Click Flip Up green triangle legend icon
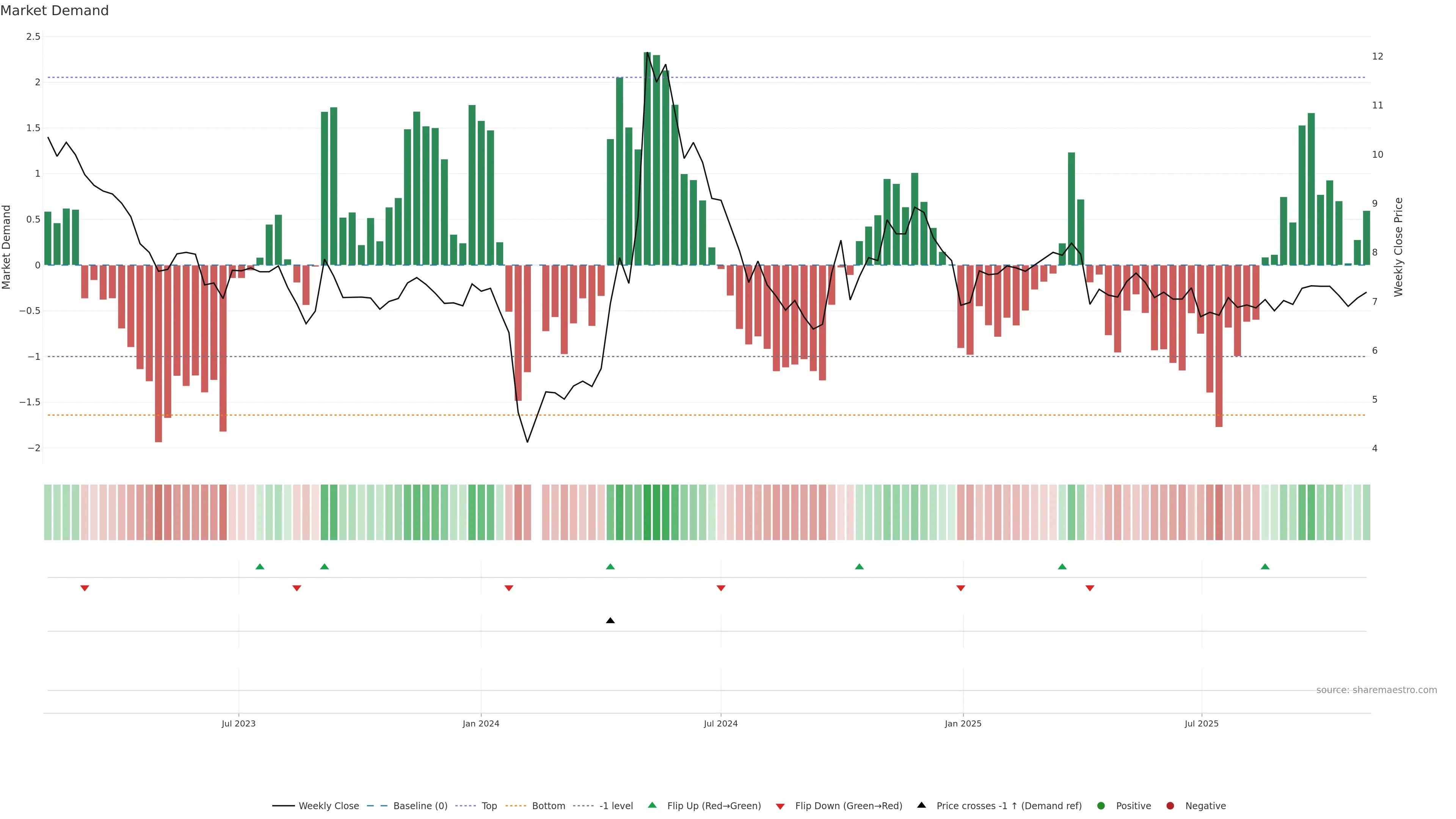Viewport: 1456px width, 819px height. 652,805
